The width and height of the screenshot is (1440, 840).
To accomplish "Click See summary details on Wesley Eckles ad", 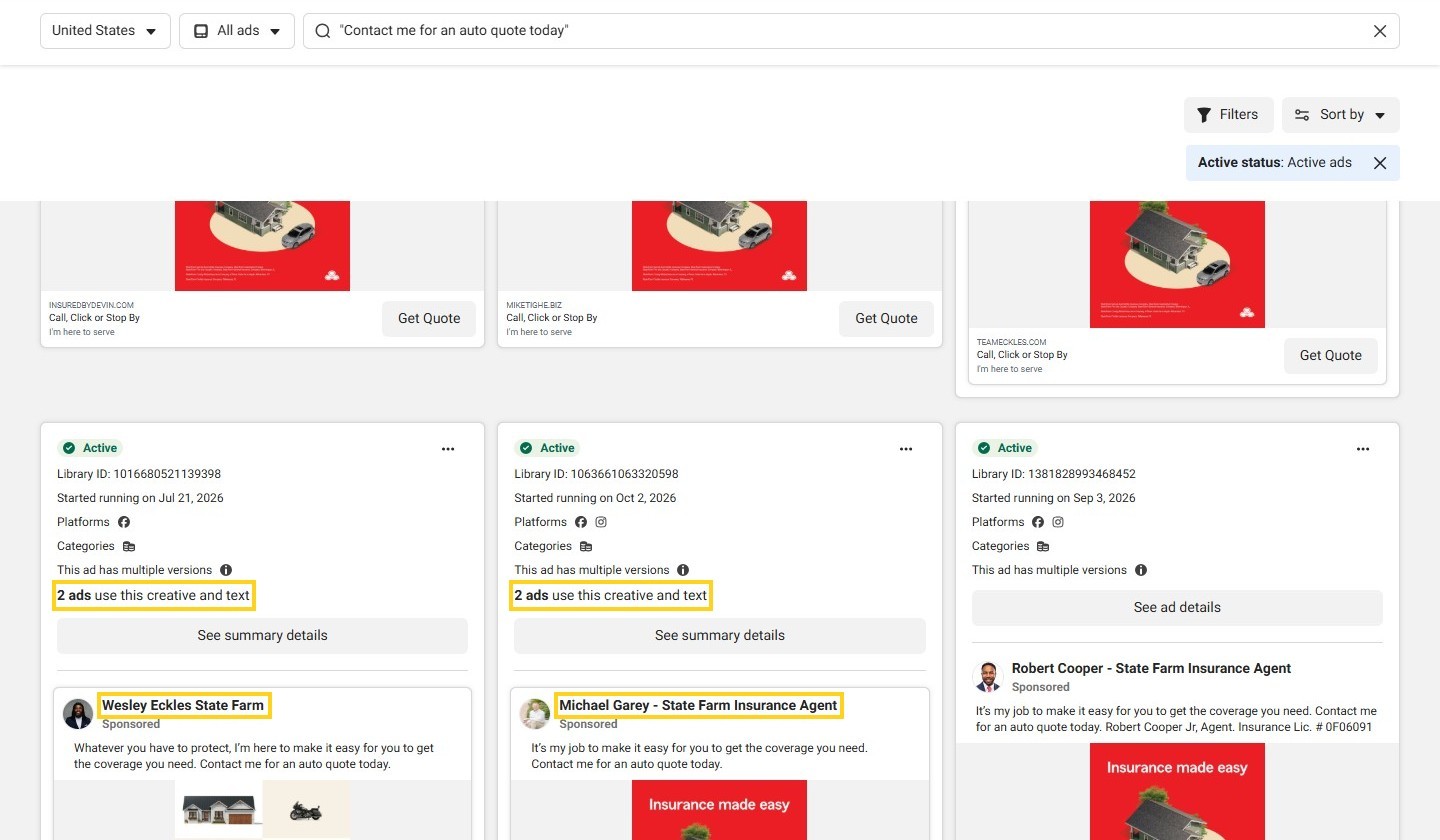I will pos(262,635).
